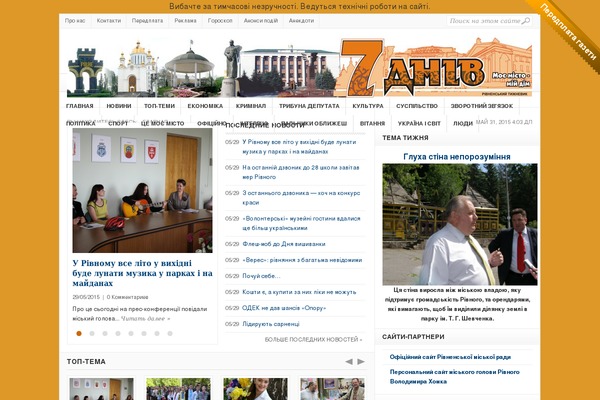This screenshot has height=400, width=600.
Task: Click first TOP-TEMA thumbnail with wall emblems
Action: click(101, 389)
